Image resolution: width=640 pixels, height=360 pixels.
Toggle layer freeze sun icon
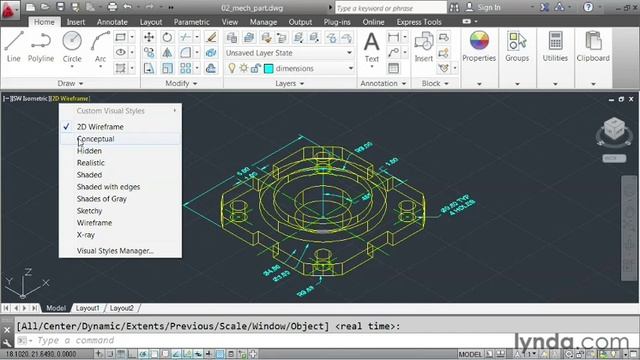[244, 68]
